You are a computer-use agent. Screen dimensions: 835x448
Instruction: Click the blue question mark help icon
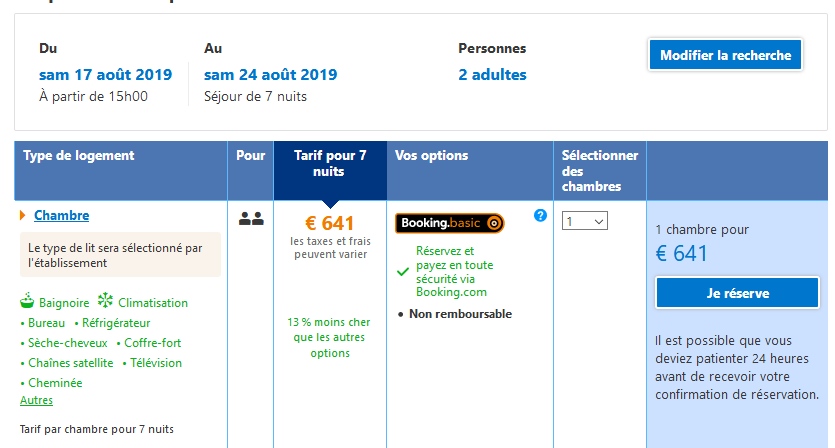tap(540, 215)
